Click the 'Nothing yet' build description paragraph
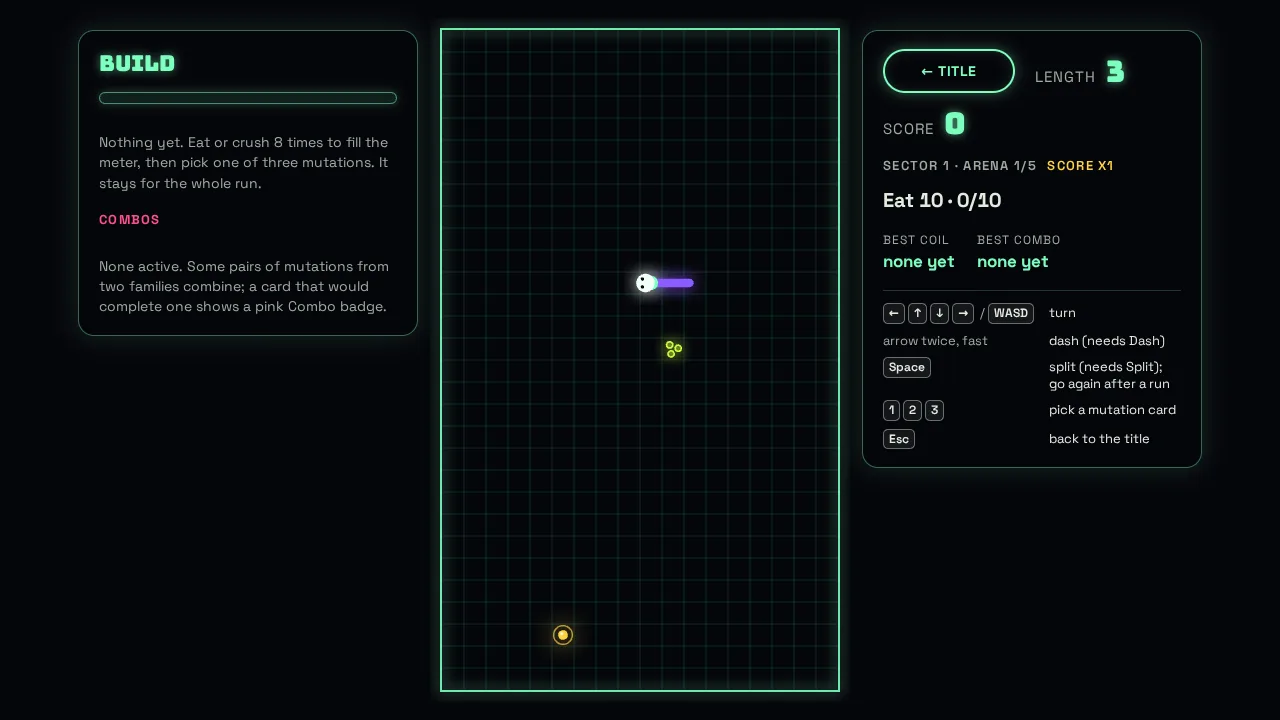Viewport: 1280px width, 720px height. tap(246, 163)
